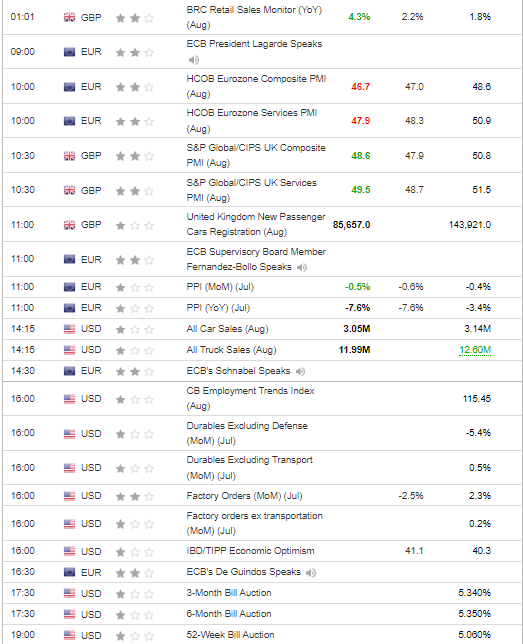Screen dimensions: 523x644
Task: Click EU flag in HCOB Eurozone Composite PMI row
Action: (x=69, y=87)
